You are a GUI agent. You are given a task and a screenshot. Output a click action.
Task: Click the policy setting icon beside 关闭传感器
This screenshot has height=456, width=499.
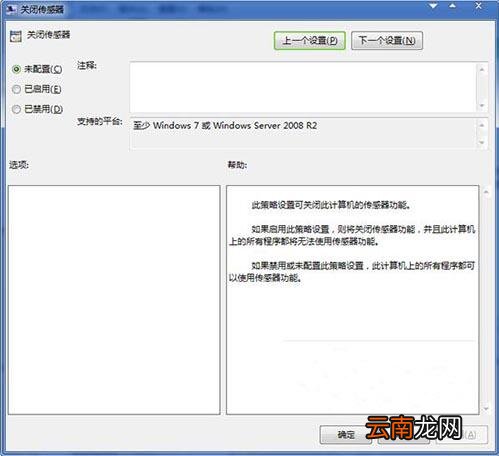[x=16, y=36]
